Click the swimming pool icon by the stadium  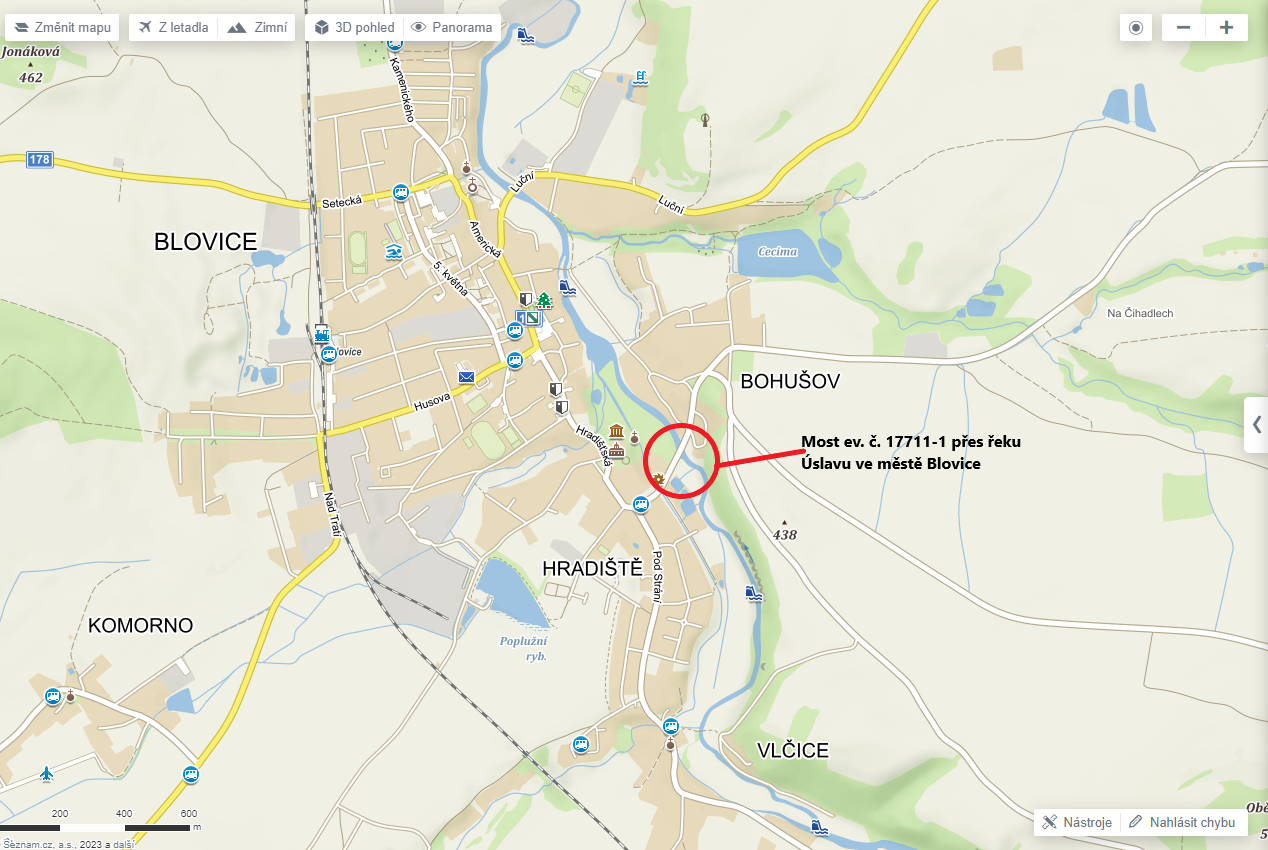click(394, 252)
